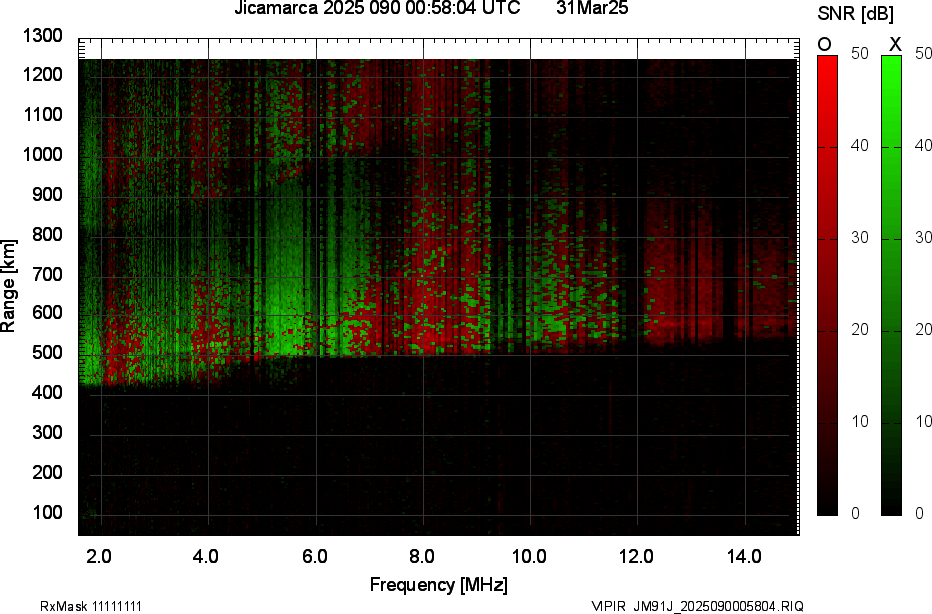The width and height of the screenshot is (932, 614).
Task: Click the 900 km range axis tick label
Action: [x=46, y=195]
